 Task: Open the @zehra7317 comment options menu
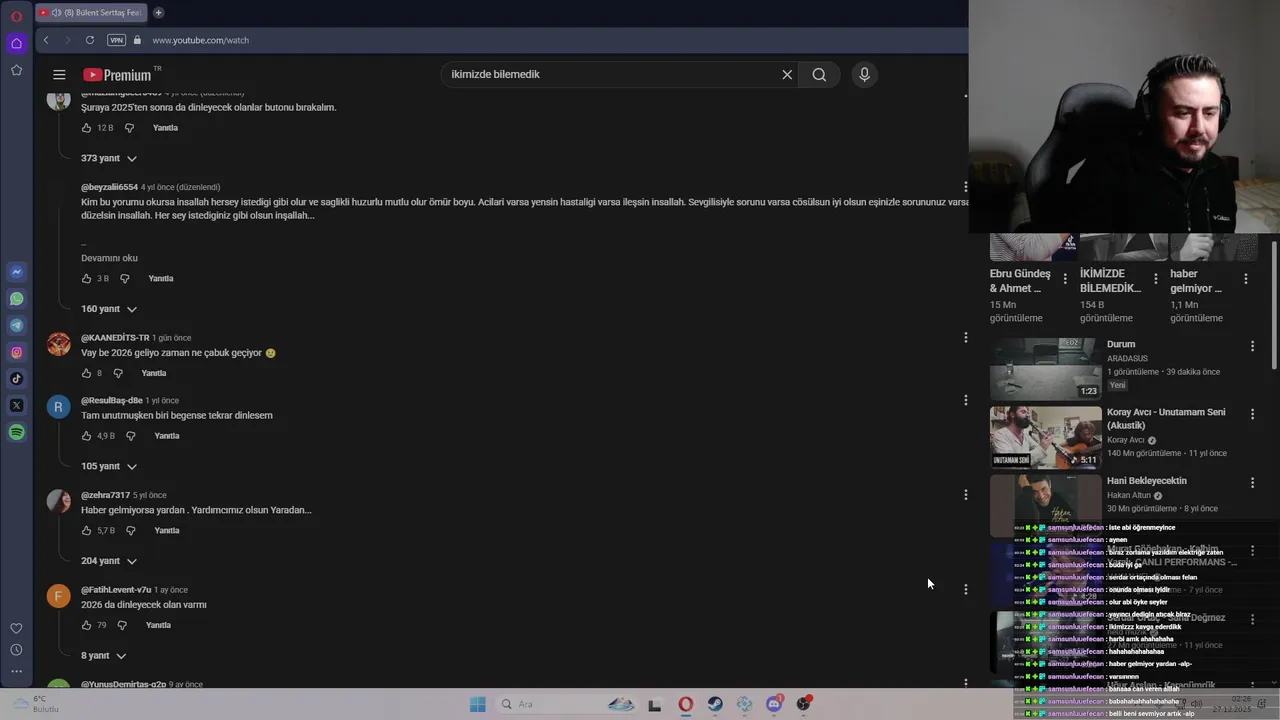click(965, 495)
